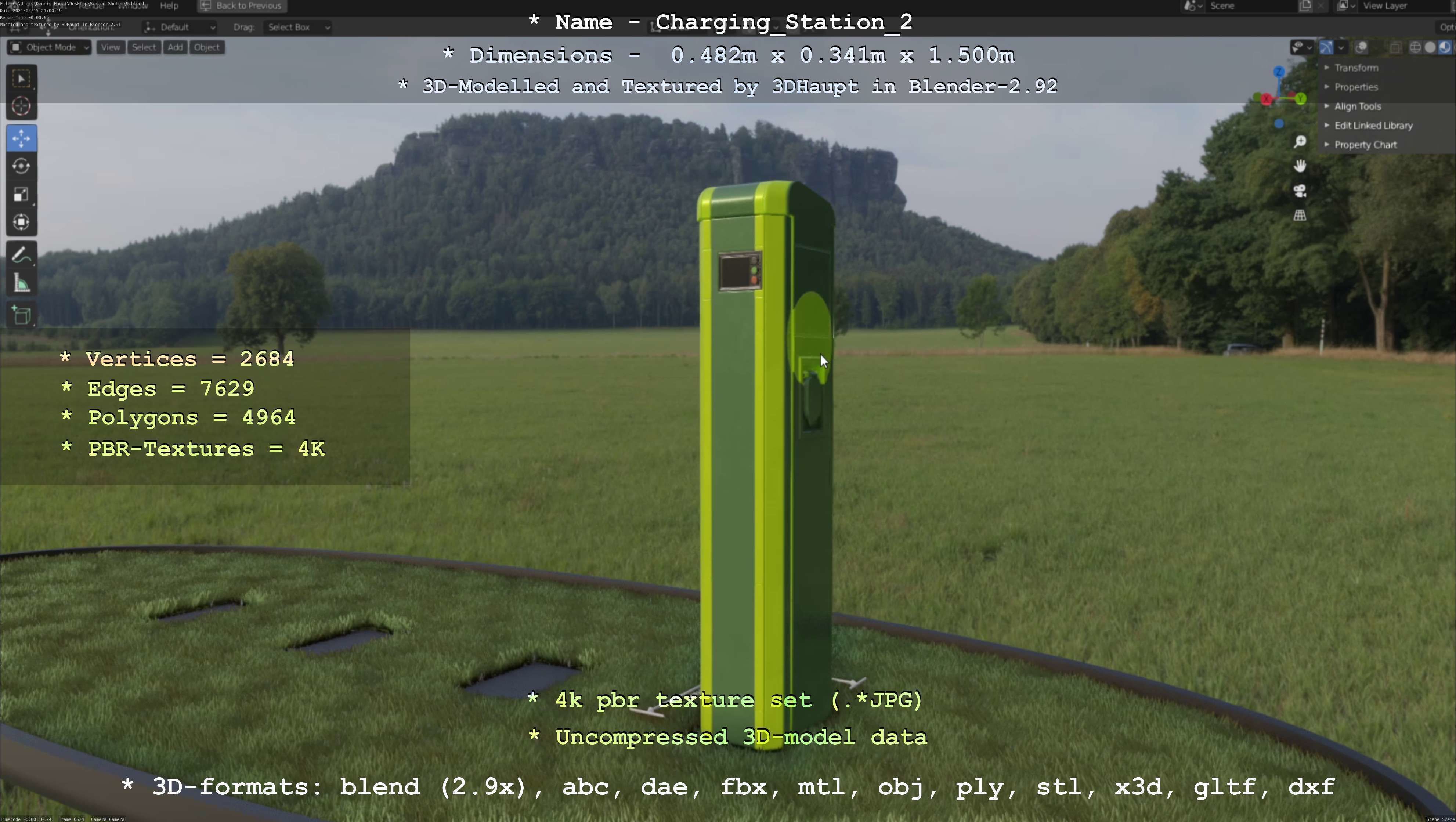This screenshot has width=1456, height=822.
Task: Switch to solid shading
Action: click(x=1430, y=47)
